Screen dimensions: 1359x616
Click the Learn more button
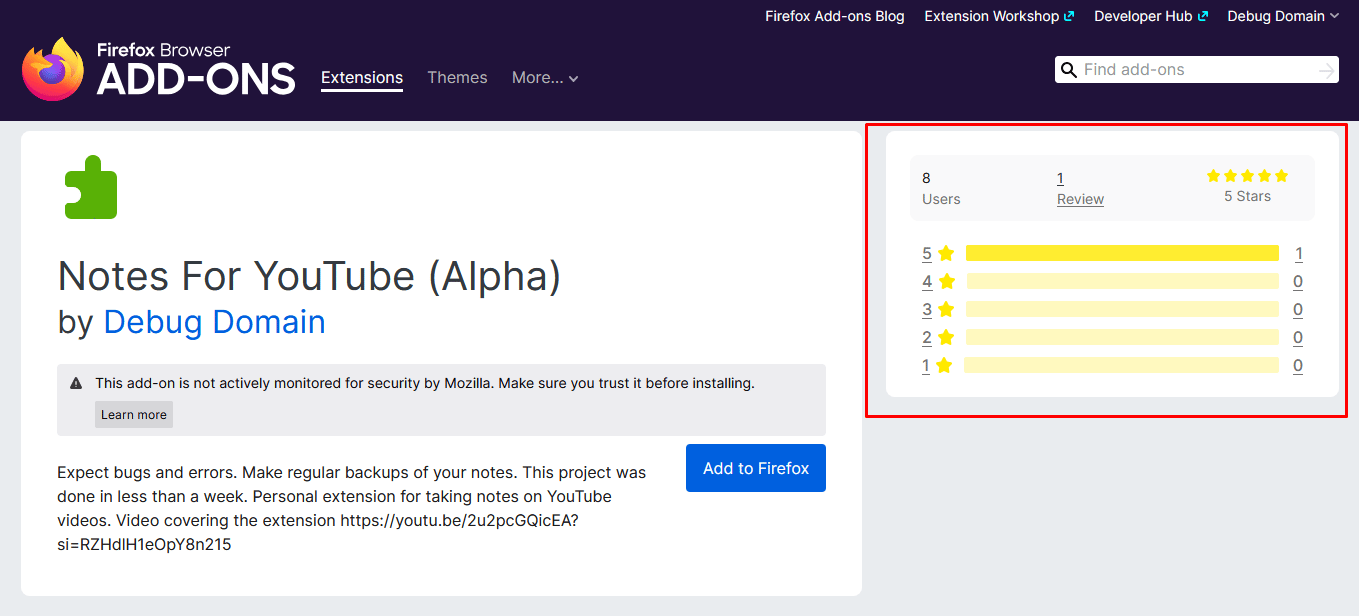[x=134, y=415]
